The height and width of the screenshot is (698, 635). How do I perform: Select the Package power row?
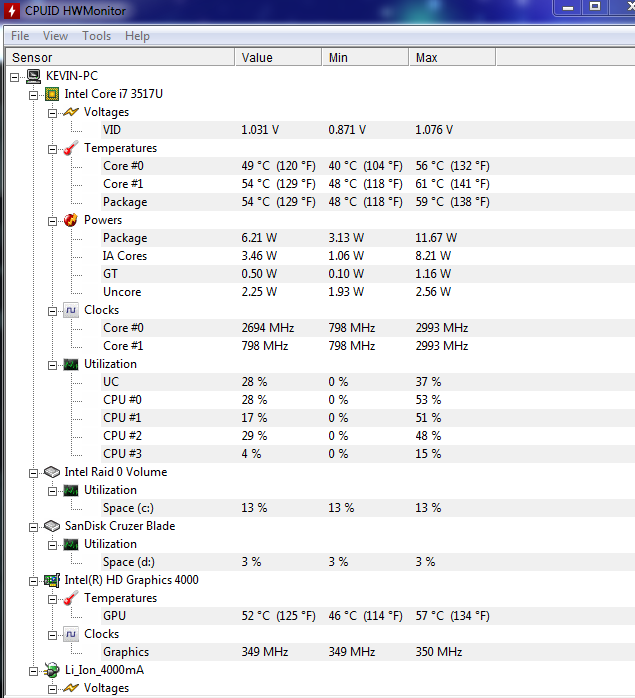coord(368,238)
